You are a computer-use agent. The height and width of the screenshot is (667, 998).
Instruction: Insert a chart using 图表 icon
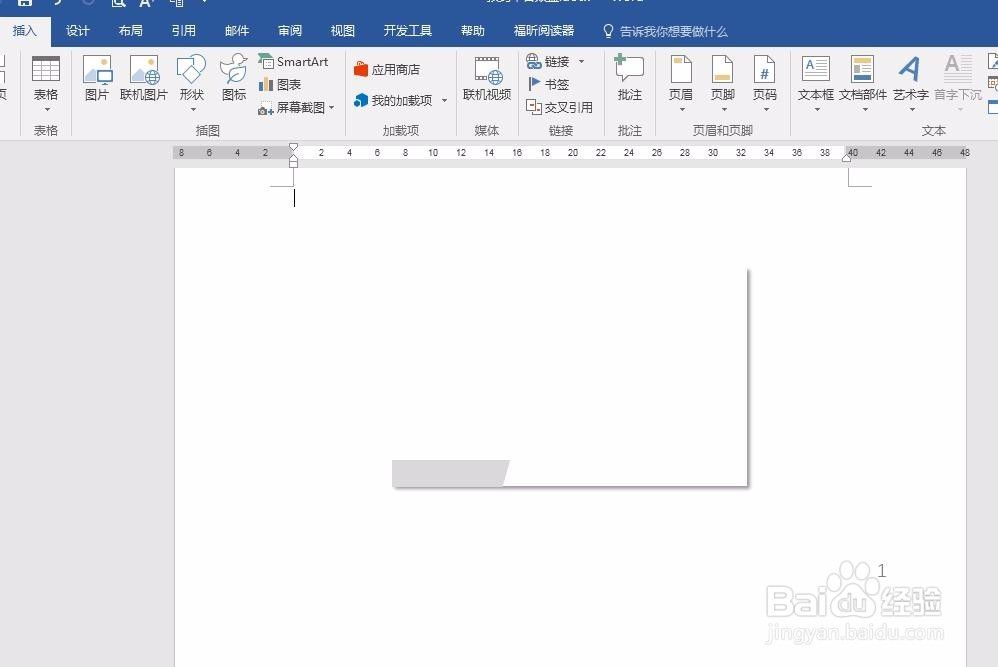pyautogui.click(x=283, y=84)
